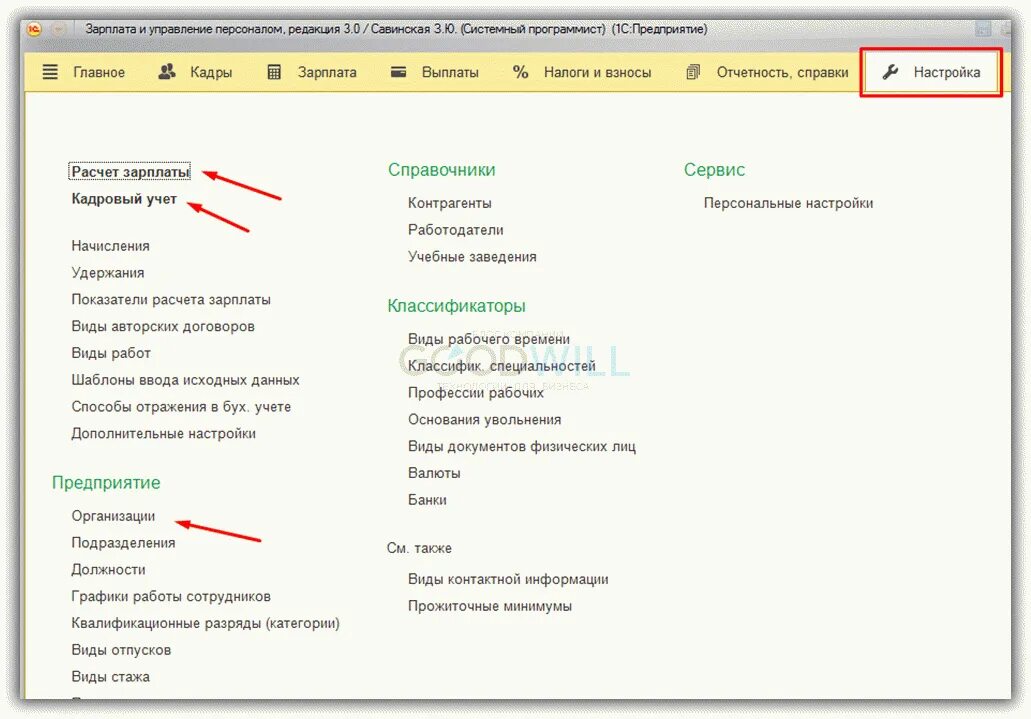The width and height of the screenshot is (1031, 719).
Task: Open the Валюты classifier
Action: click(434, 474)
